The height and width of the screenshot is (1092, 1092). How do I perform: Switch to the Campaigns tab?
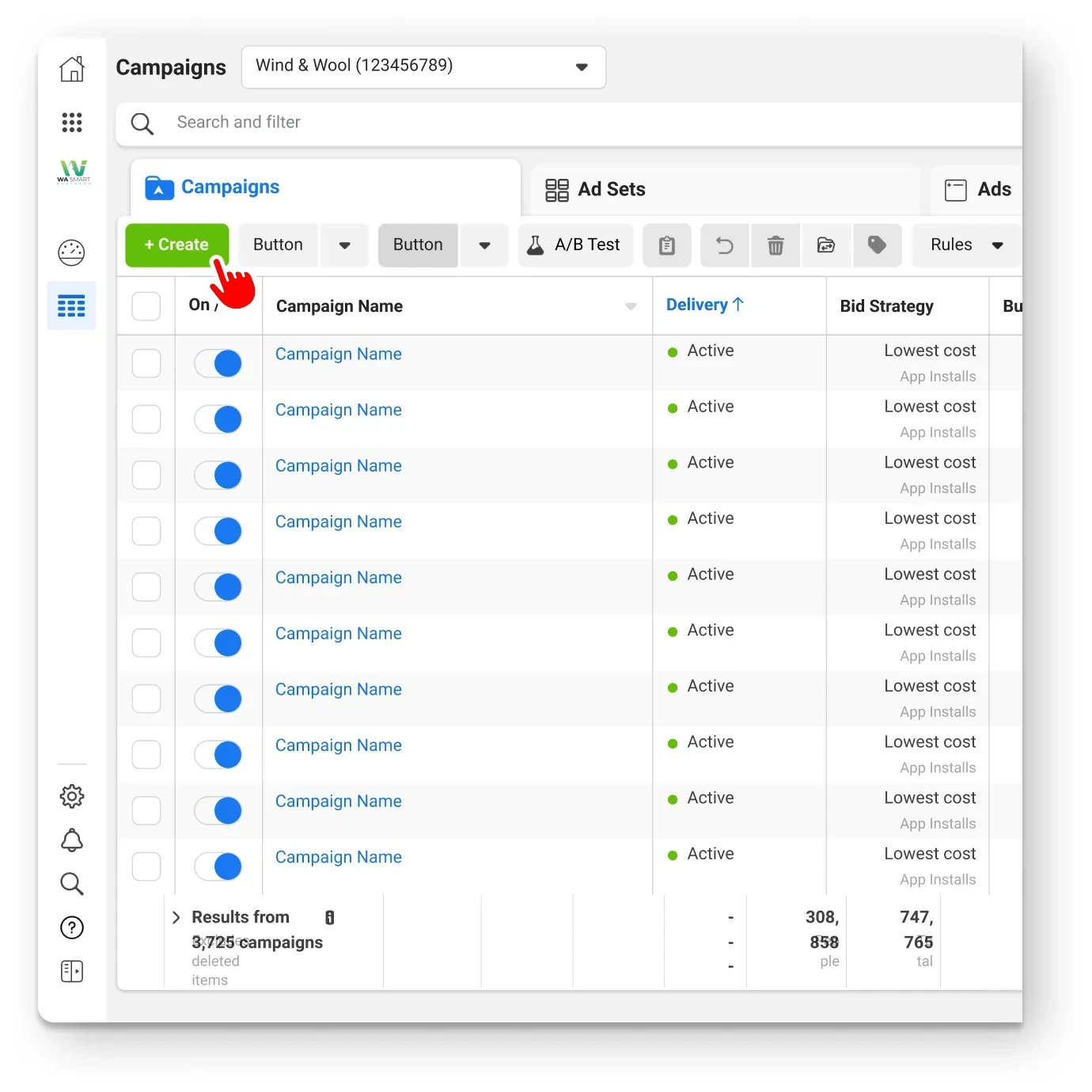coord(325,188)
